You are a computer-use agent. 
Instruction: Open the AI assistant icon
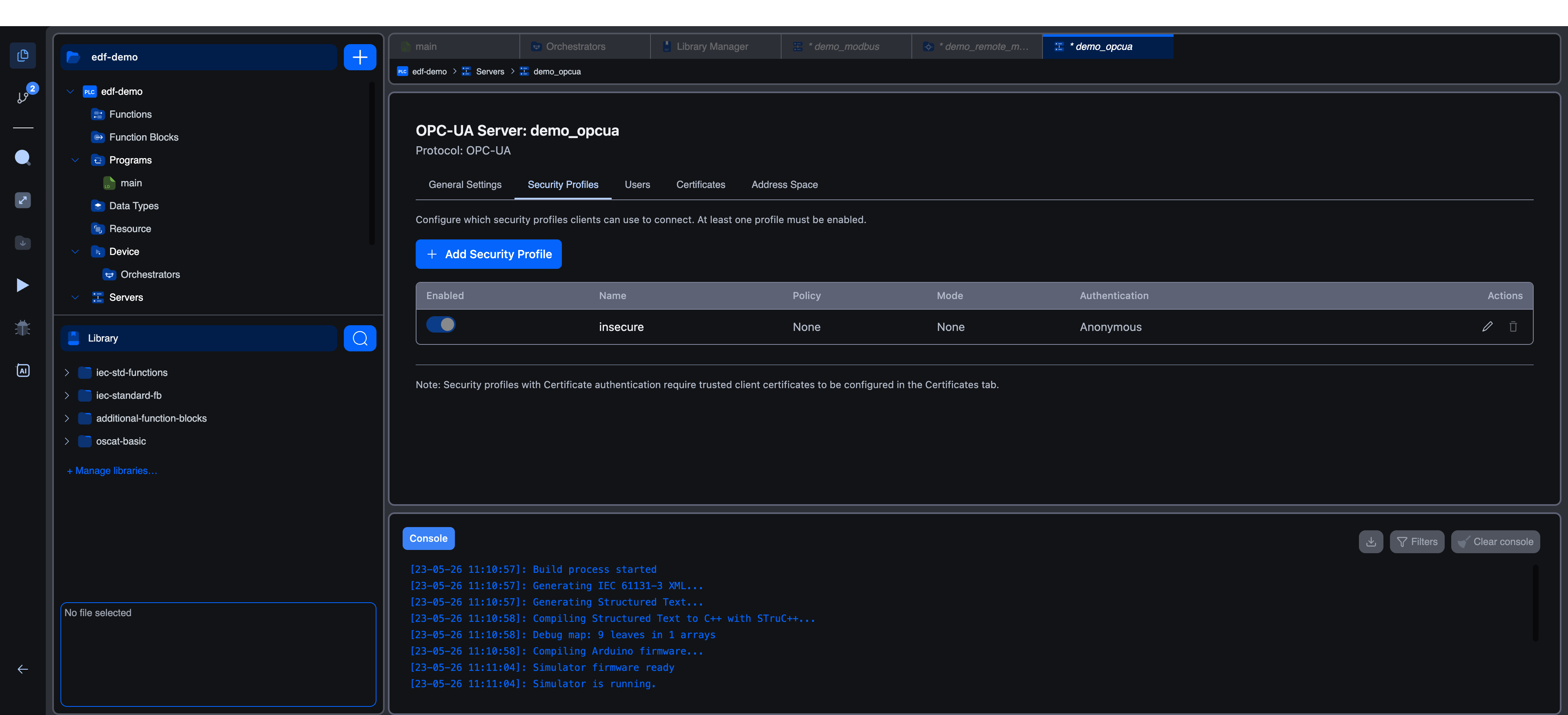pyautogui.click(x=22, y=370)
